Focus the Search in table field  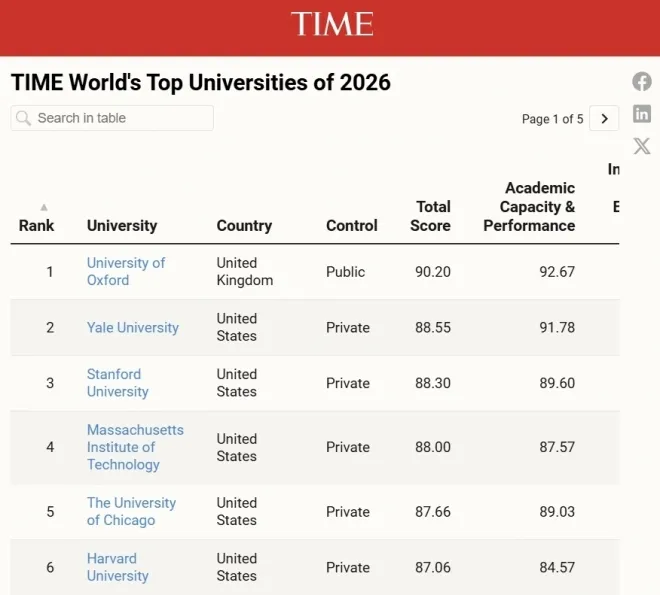[122, 118]
